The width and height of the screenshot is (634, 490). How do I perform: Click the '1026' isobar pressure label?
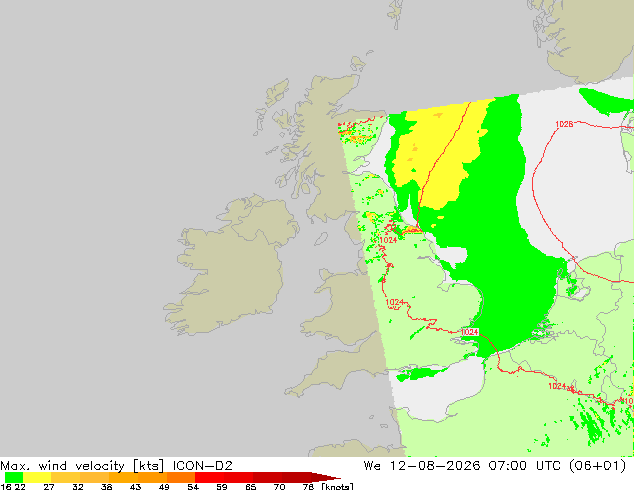pyautogui.click(x=564, y=124)
